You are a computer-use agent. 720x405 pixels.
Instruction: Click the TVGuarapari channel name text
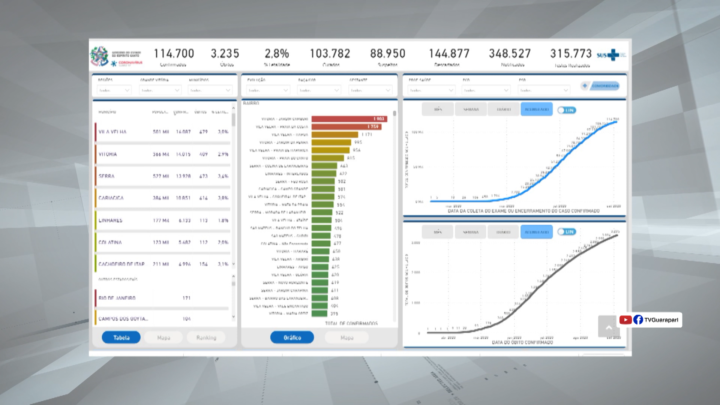(x=661, y=320)
